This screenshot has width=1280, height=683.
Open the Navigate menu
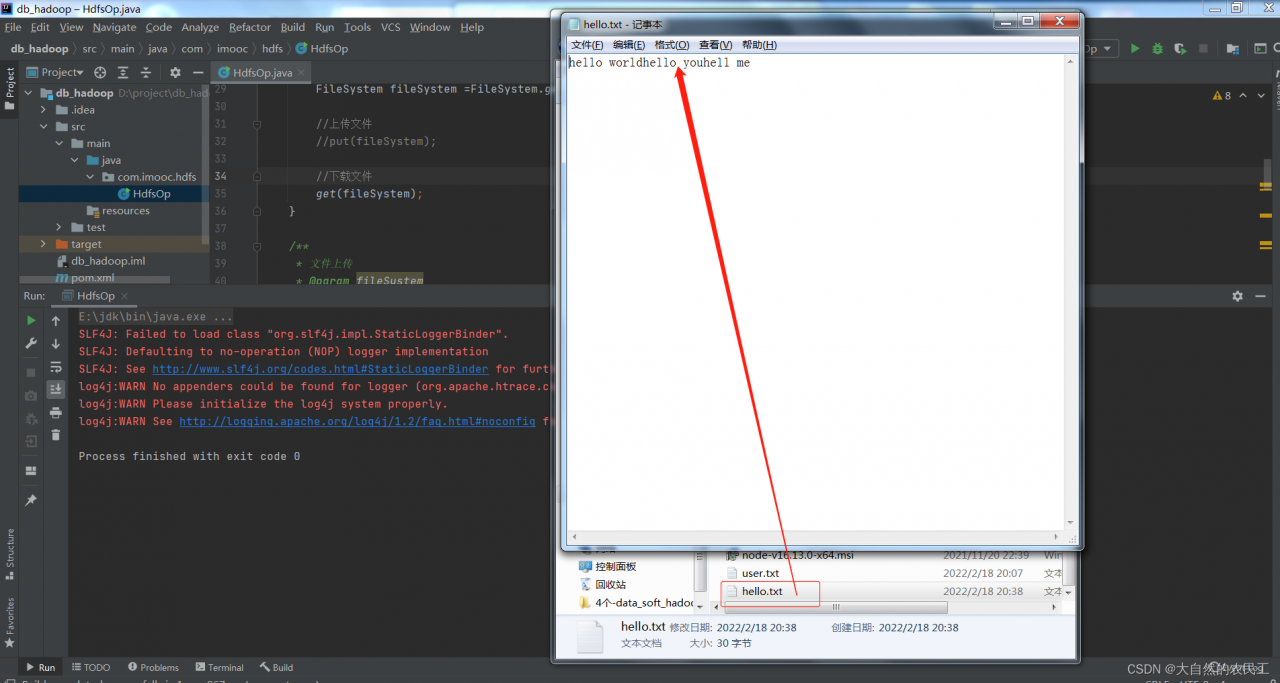114,27
